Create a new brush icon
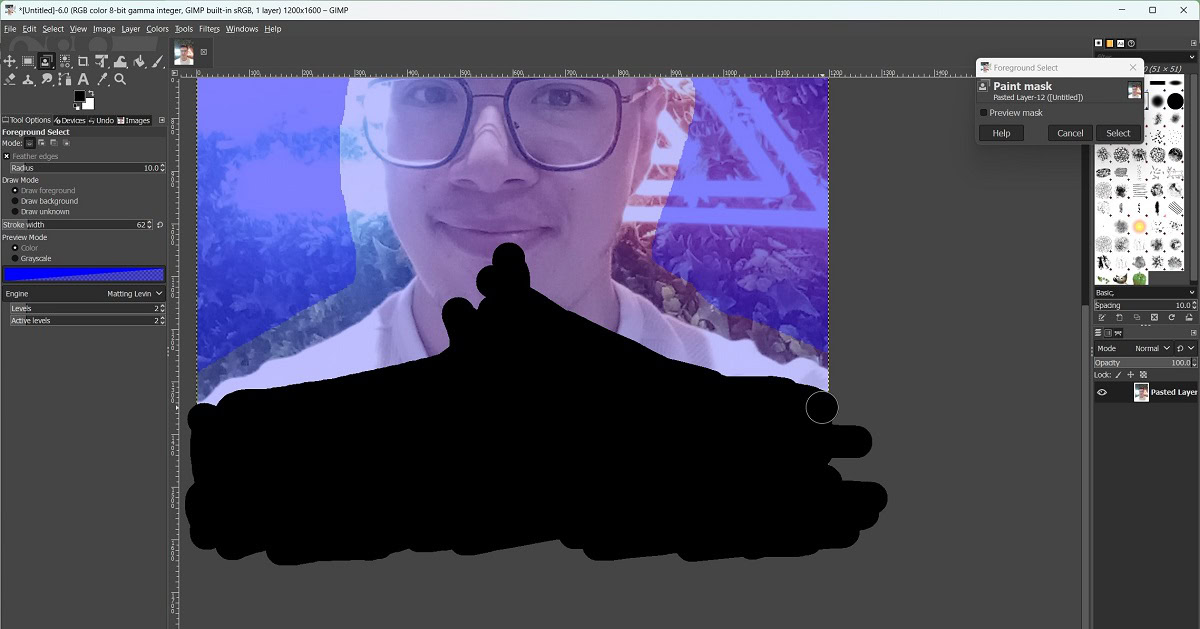 pos(1119,317)
